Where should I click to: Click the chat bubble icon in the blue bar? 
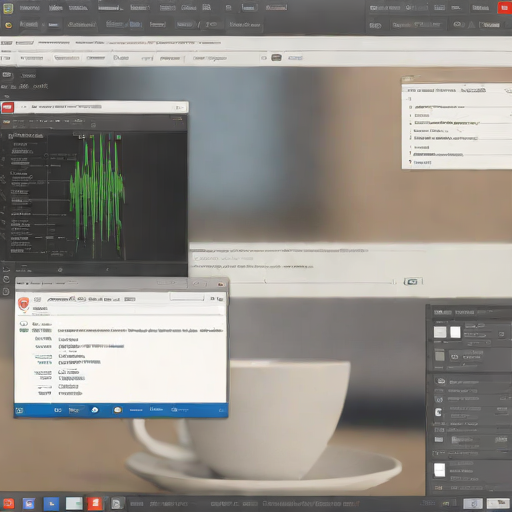point(117,410)
